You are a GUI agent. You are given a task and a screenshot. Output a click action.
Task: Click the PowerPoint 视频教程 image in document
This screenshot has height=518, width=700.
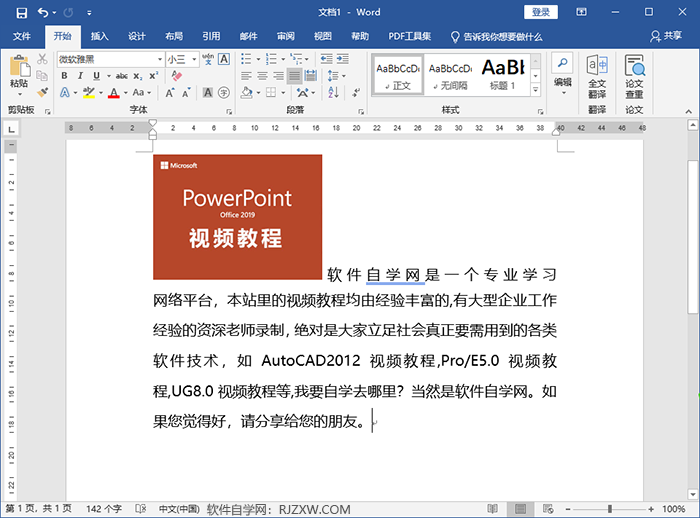click(x=237, y=216)
